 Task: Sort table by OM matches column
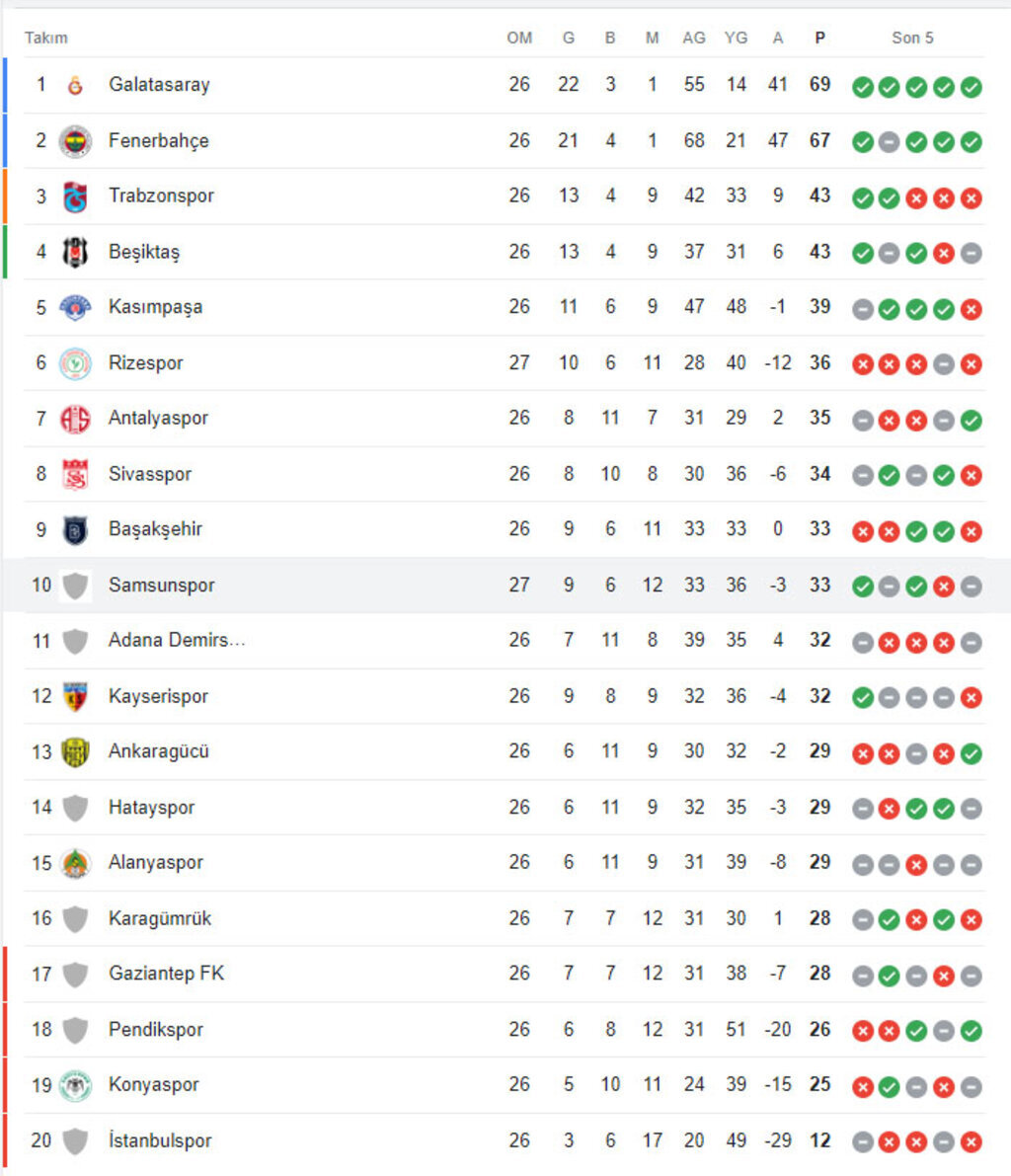pyautogui.click(x=519, y=38)
